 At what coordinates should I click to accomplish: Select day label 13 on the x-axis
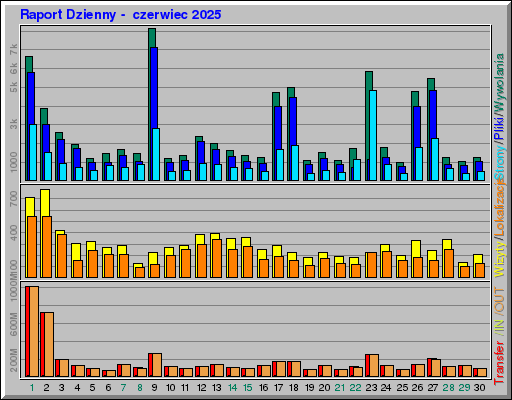217,388
